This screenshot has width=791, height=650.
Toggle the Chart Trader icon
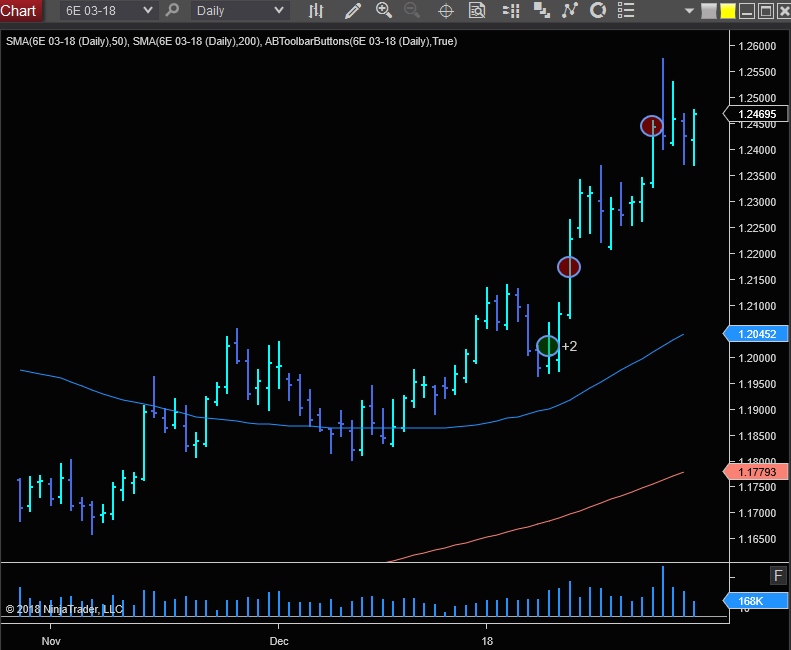click(x=511, y=11)
